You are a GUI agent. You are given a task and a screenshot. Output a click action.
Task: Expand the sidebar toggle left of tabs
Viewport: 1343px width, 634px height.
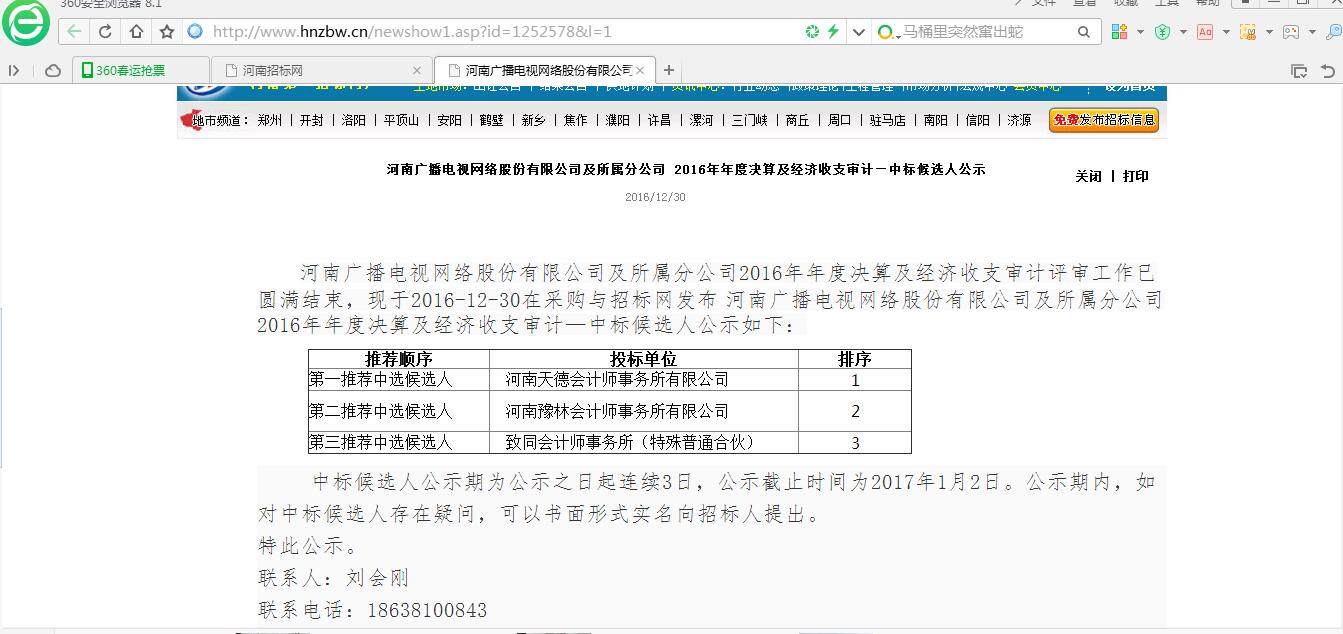pyautogui.click(x=14, y=71)
